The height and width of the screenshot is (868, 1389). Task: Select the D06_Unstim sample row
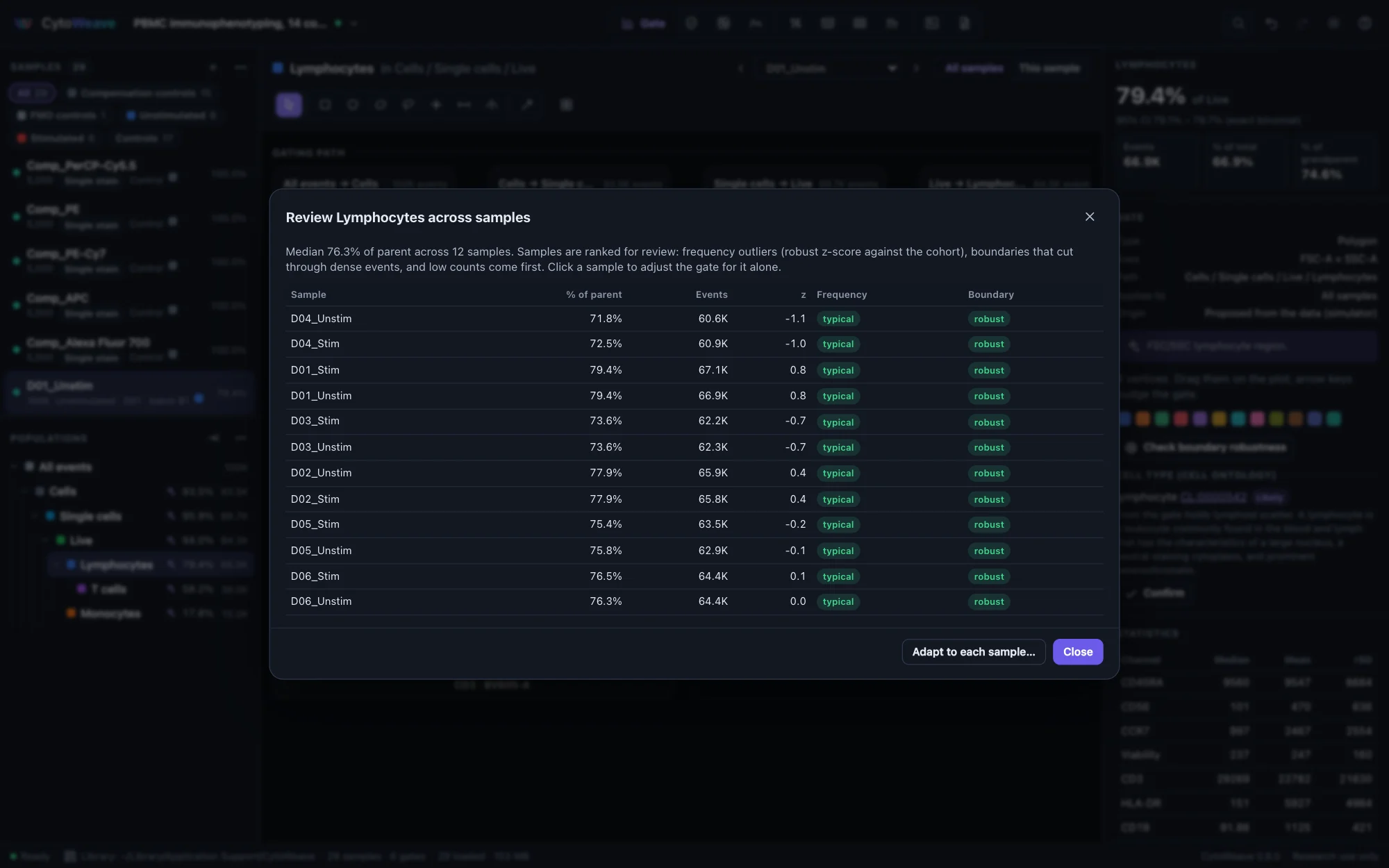[x=694, y=602]
